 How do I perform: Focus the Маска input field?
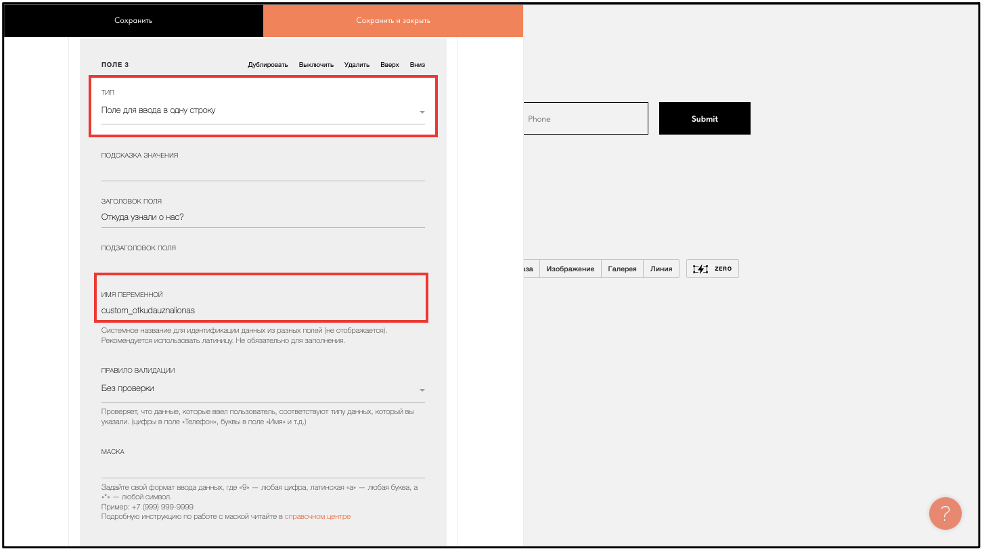[263, 468]
